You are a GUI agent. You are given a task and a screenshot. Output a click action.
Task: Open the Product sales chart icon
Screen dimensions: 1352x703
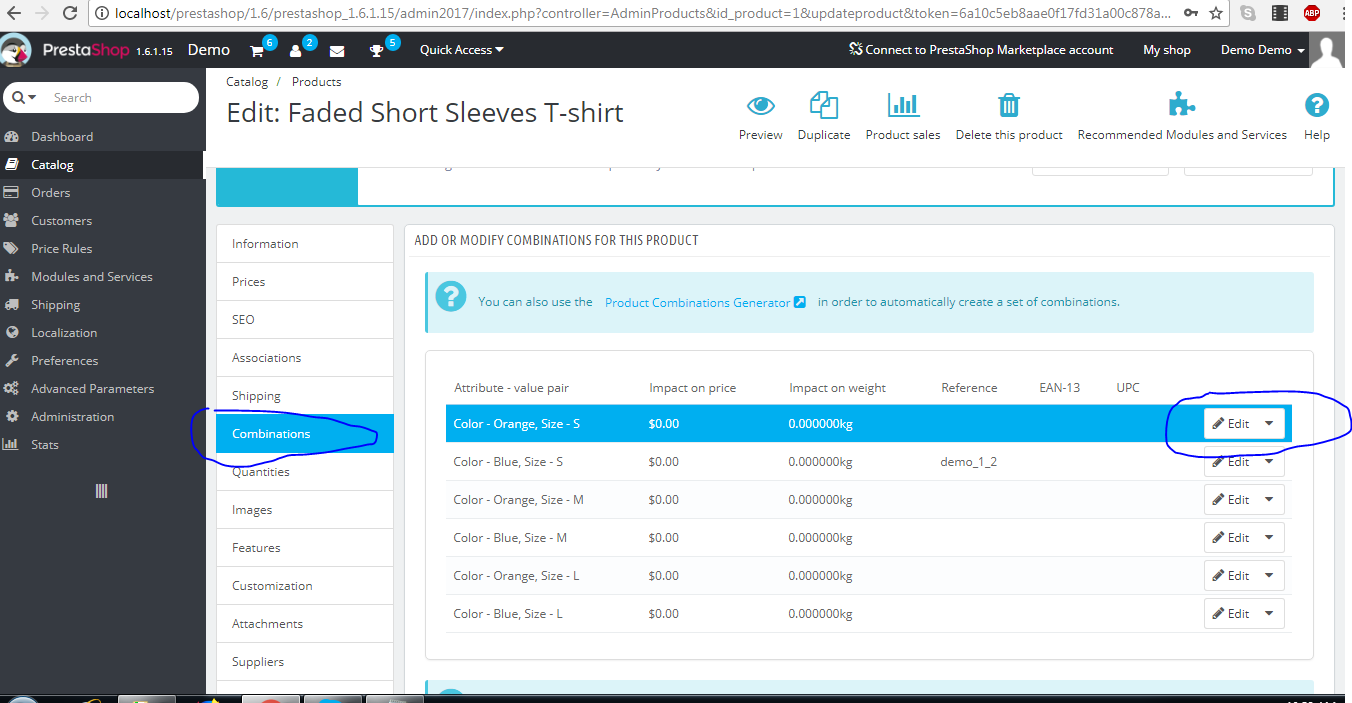coord(903,105)
